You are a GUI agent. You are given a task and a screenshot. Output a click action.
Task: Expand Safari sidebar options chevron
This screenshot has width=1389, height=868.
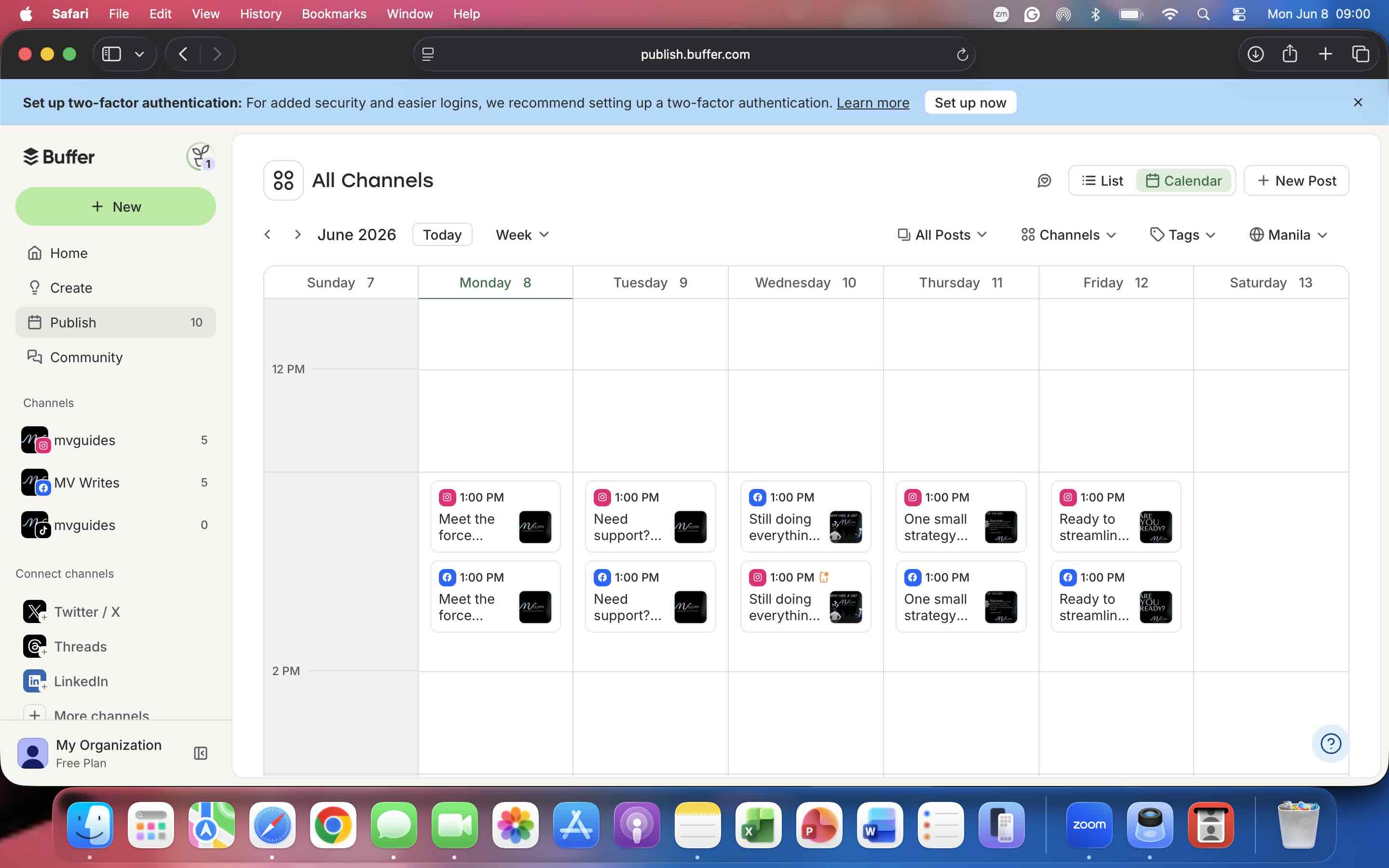click(x=139, y=54)
